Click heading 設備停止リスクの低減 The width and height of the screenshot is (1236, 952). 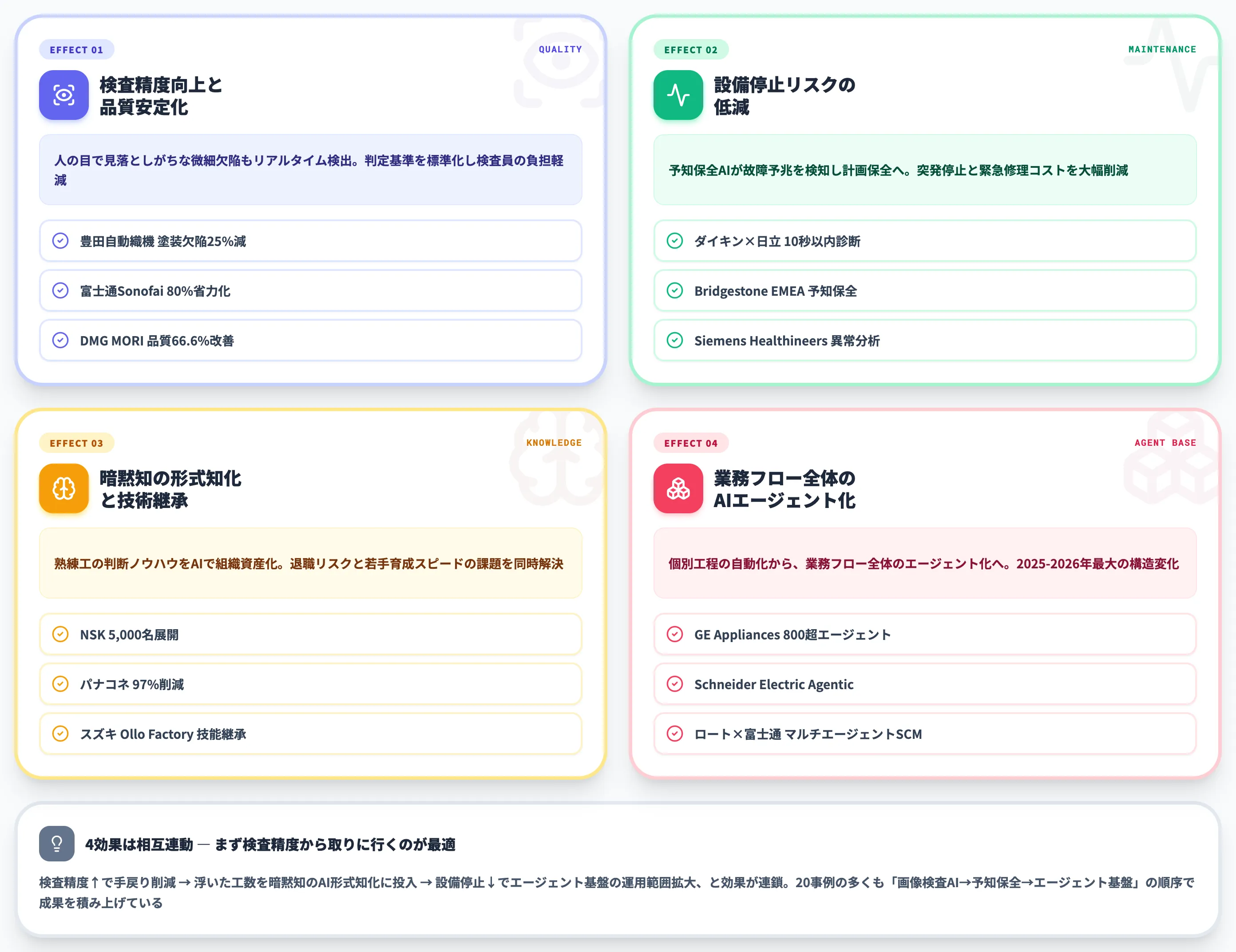pyautogui.click(x=784, y=95)
